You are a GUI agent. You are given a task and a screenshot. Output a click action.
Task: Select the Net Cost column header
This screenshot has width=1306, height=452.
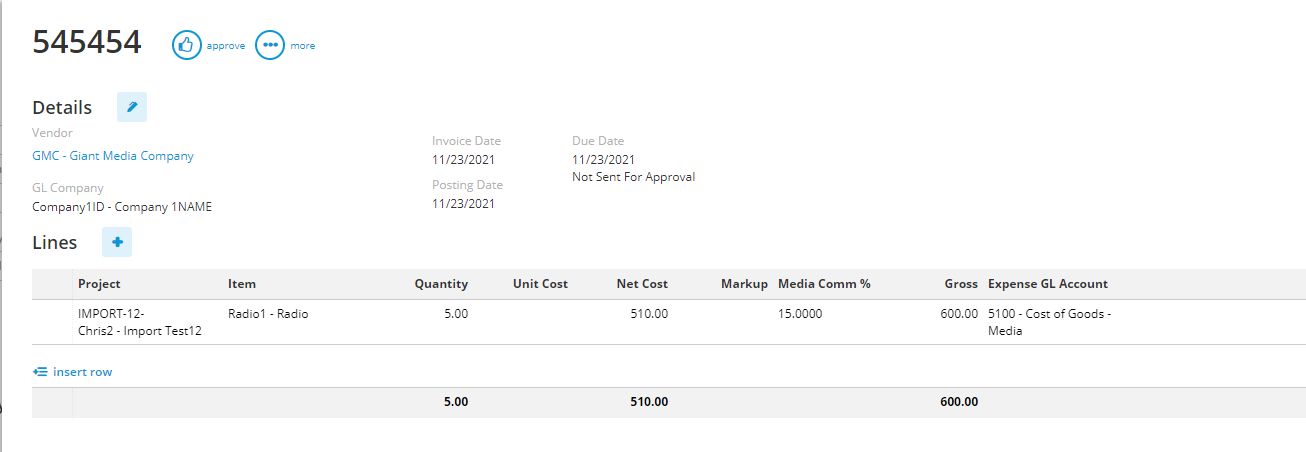click(x=642, y=284)
